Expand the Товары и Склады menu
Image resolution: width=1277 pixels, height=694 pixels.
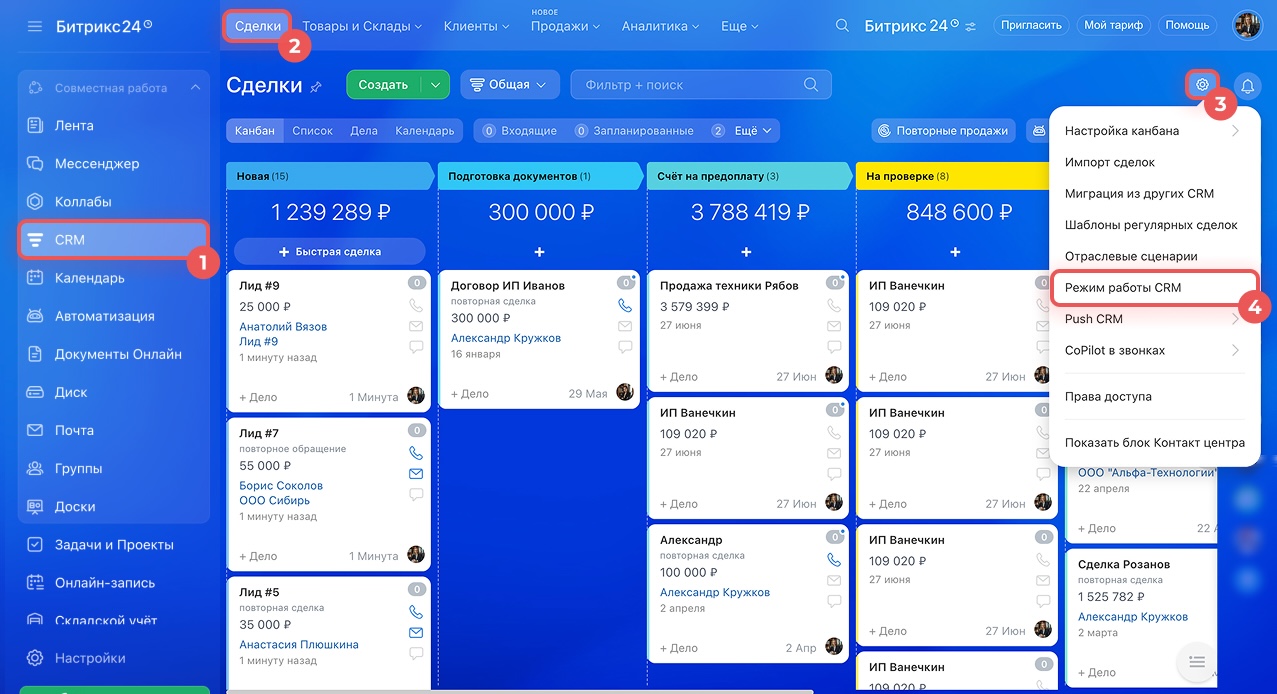coord(362,26)
